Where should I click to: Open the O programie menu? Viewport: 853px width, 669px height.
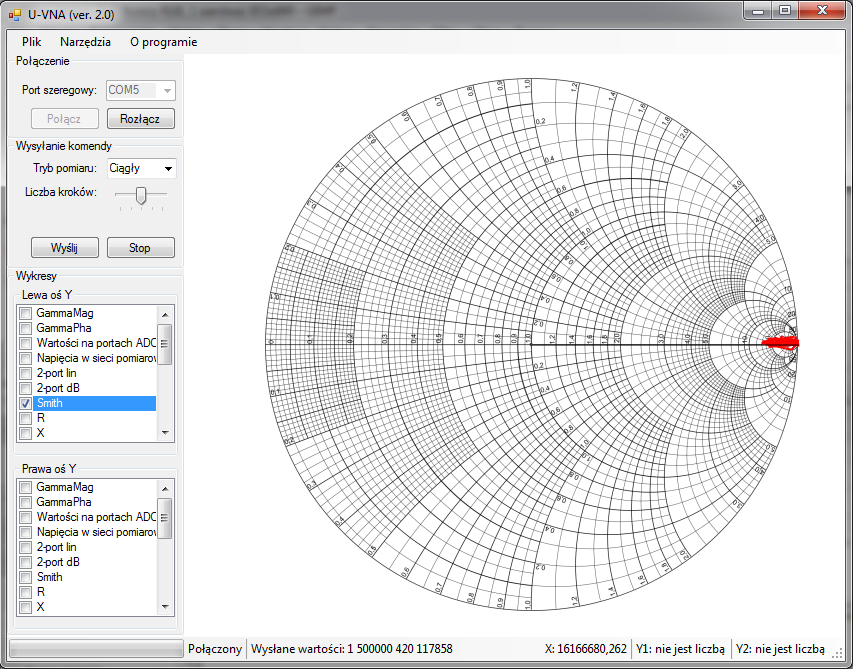(x=163, y=42)
